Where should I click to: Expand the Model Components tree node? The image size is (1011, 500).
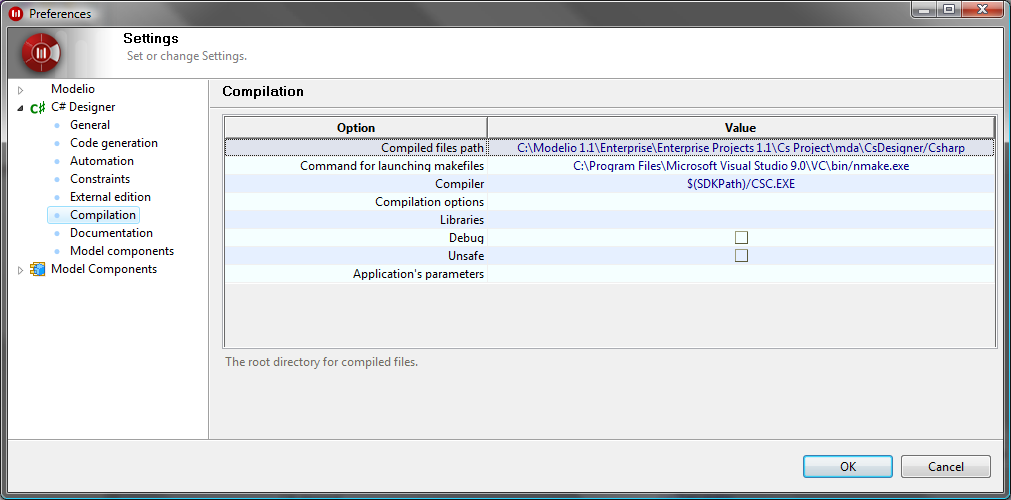(21, 270)
